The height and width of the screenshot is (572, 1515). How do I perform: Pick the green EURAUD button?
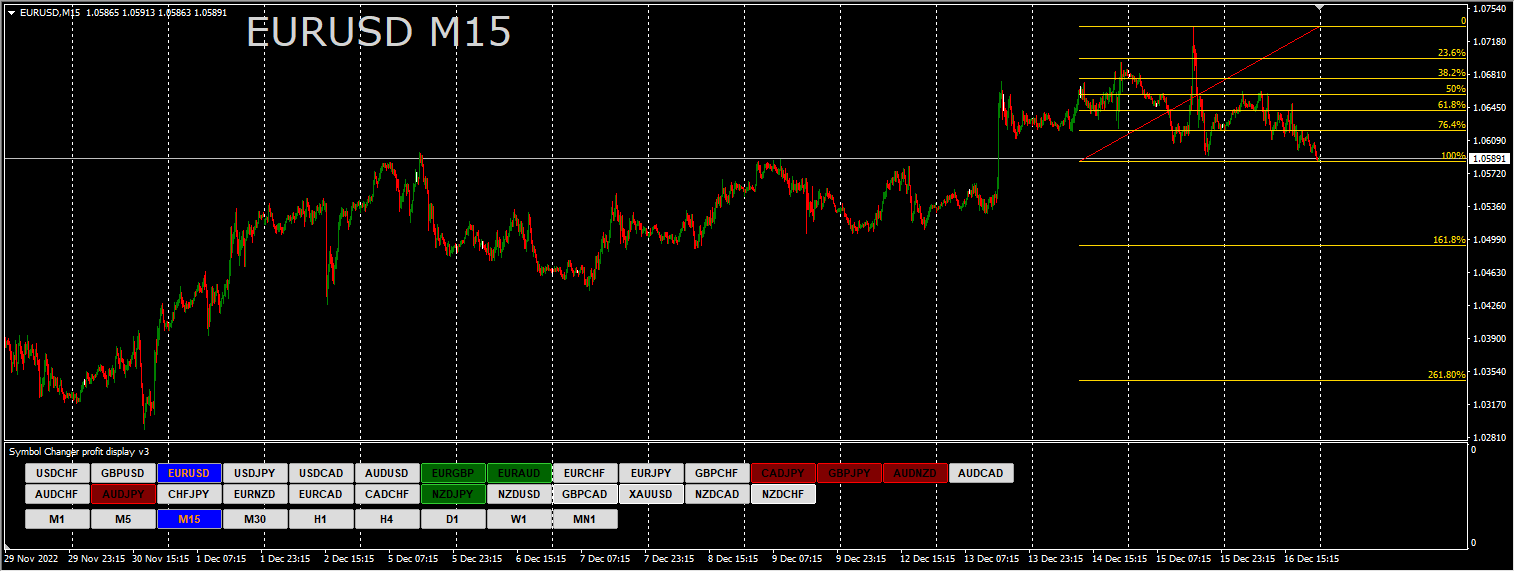[x=519, y=473]
